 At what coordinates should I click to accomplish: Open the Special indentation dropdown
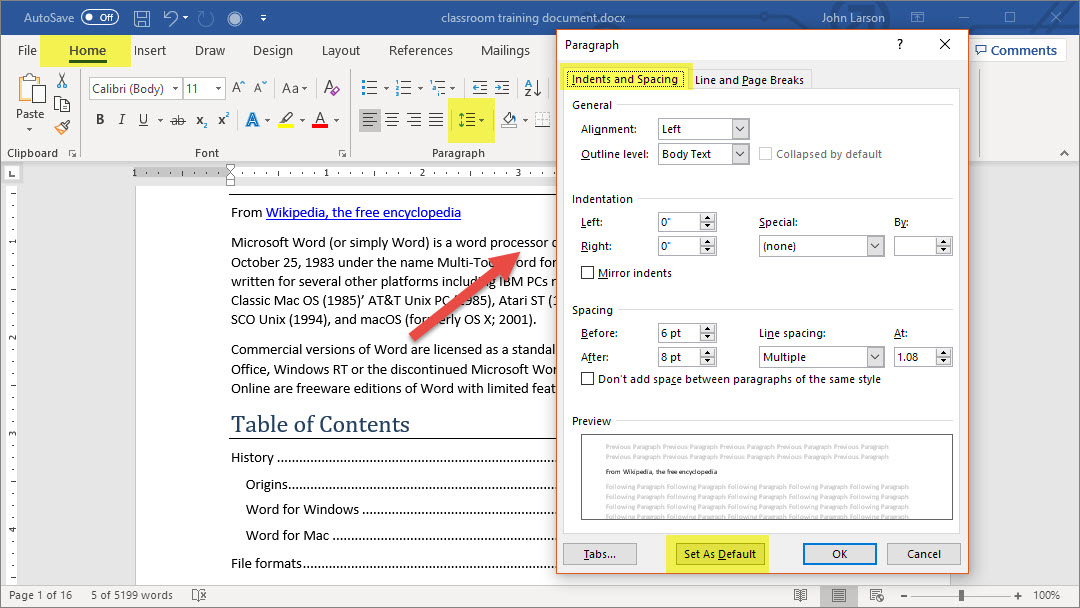coord(875,246)
